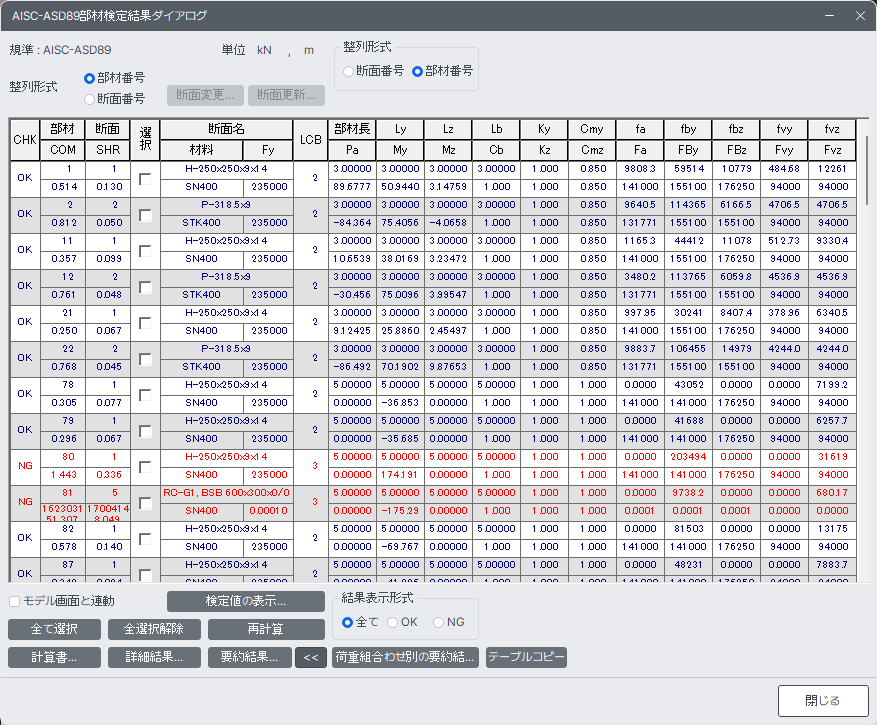Screen dimensions: 877x725
Task: Click the 断面名 column header
Action: (x=227, y=129)
